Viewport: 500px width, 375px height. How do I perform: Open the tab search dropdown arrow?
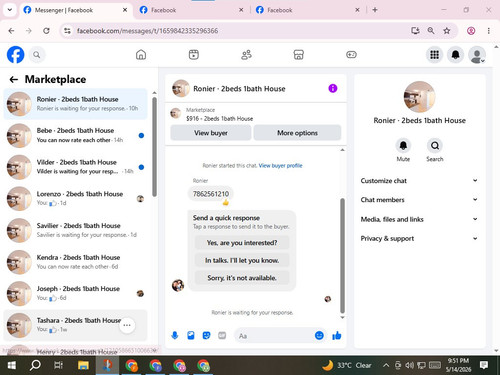click(10, 10)
